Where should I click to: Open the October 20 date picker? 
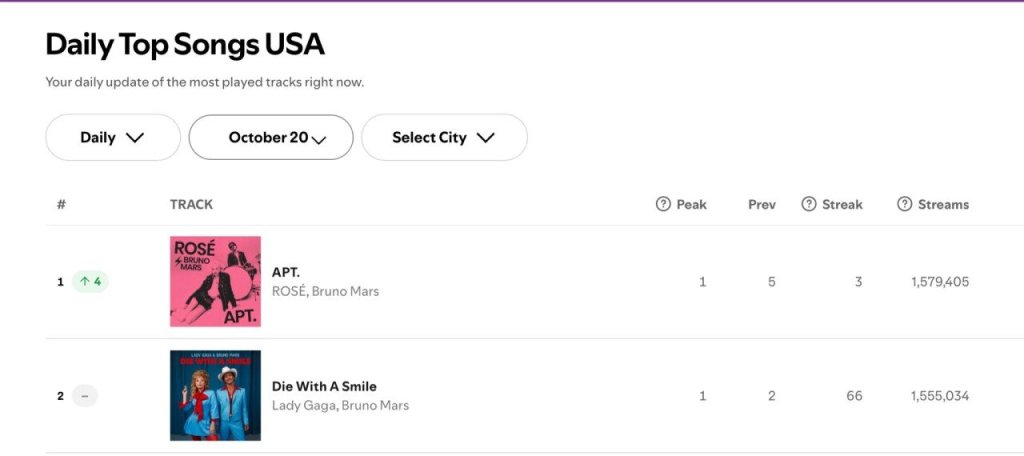(271, 138)
